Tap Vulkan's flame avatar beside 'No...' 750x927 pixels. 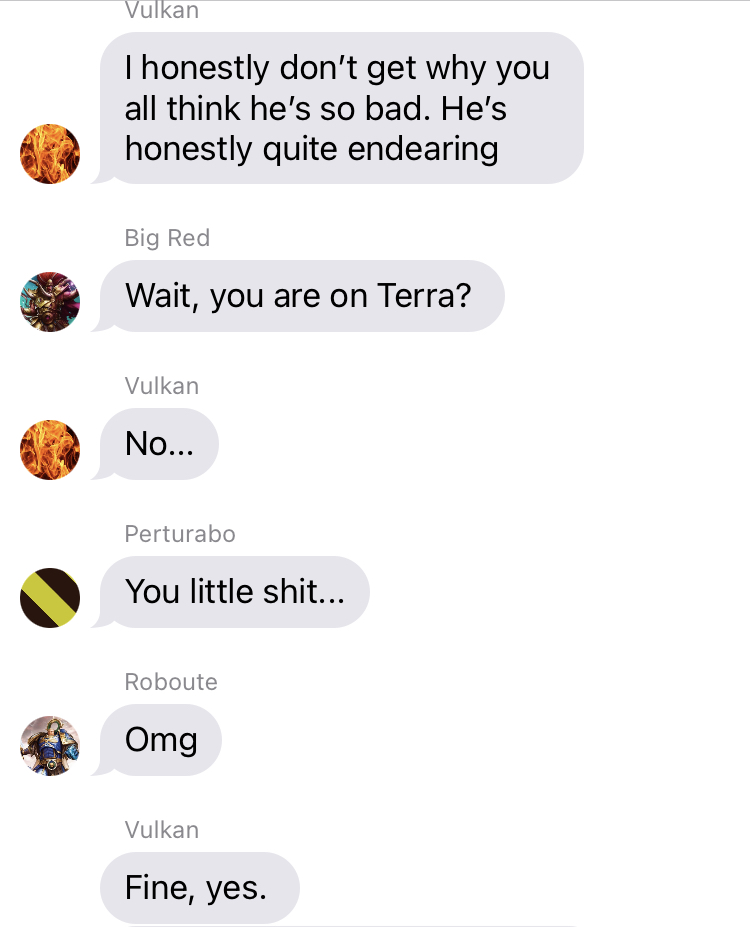50,450
